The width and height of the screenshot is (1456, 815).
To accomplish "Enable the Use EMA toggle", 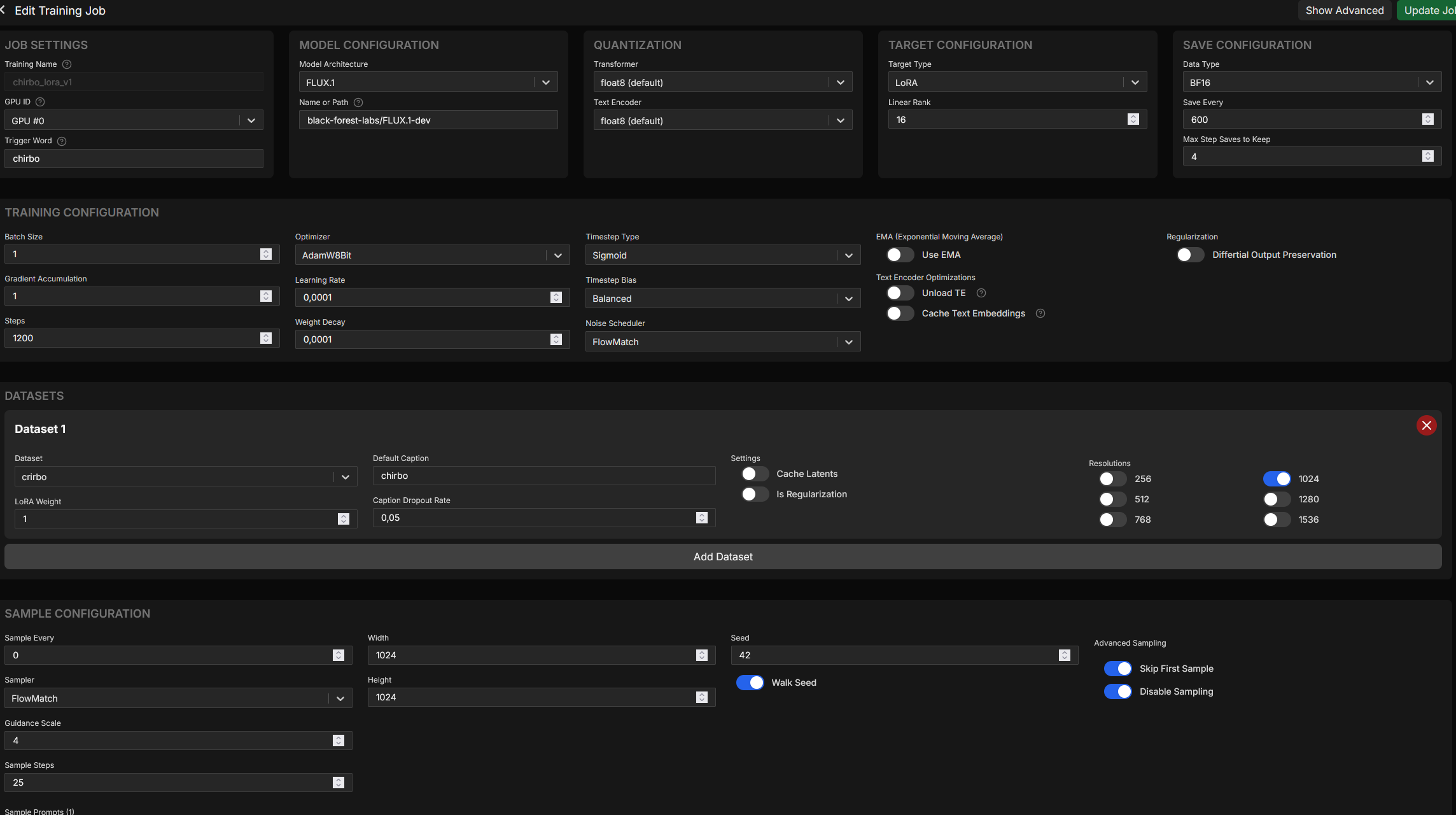I will 900,255.
